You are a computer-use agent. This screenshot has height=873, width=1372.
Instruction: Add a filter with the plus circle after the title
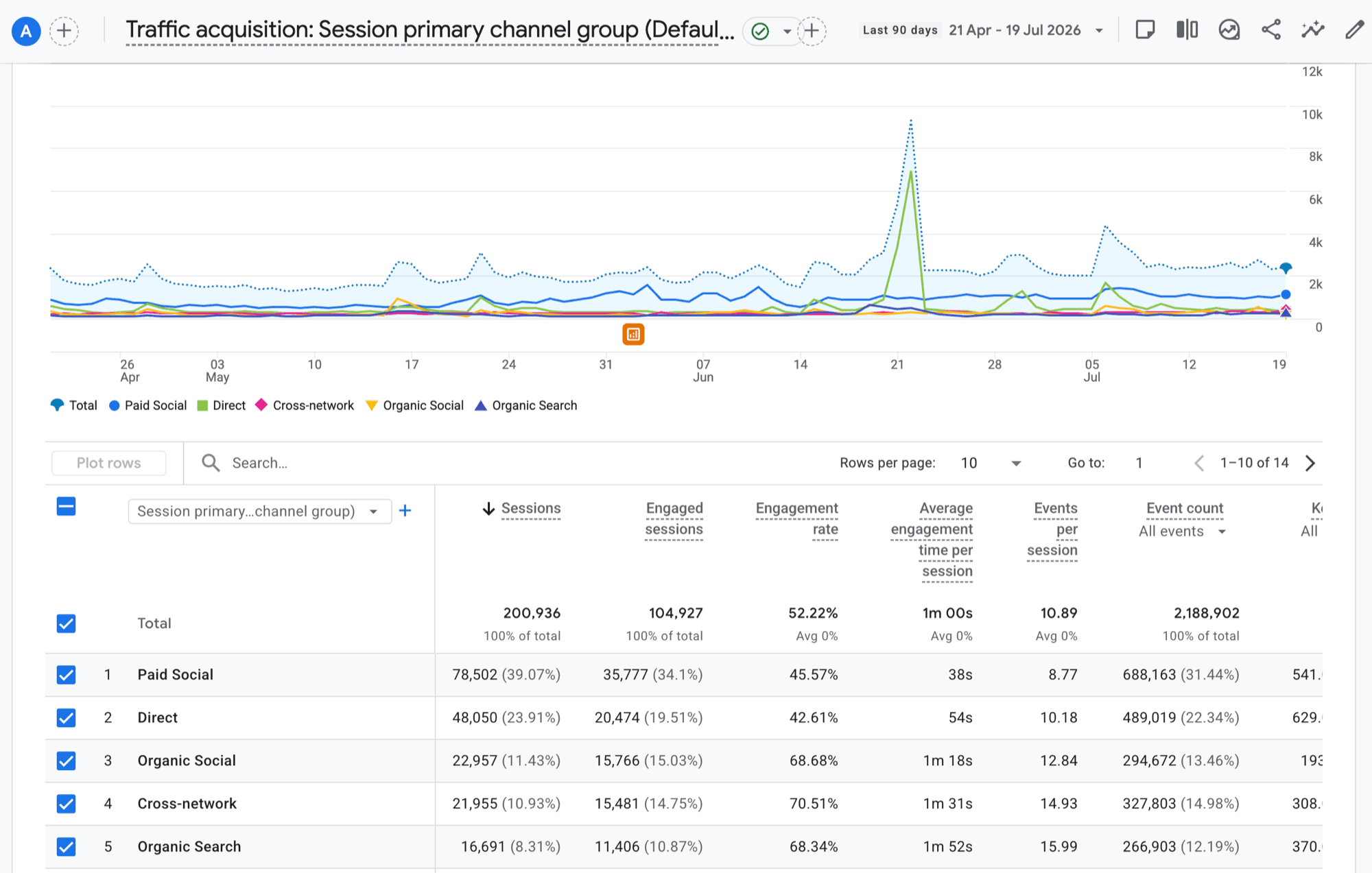tap(812, 31)
